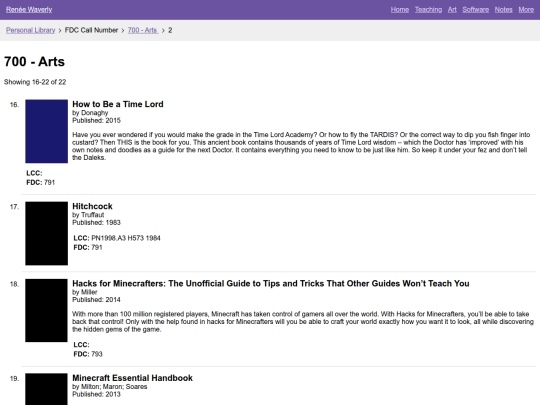
Task: Click Published: 2015 text
Action: (96, 121)
